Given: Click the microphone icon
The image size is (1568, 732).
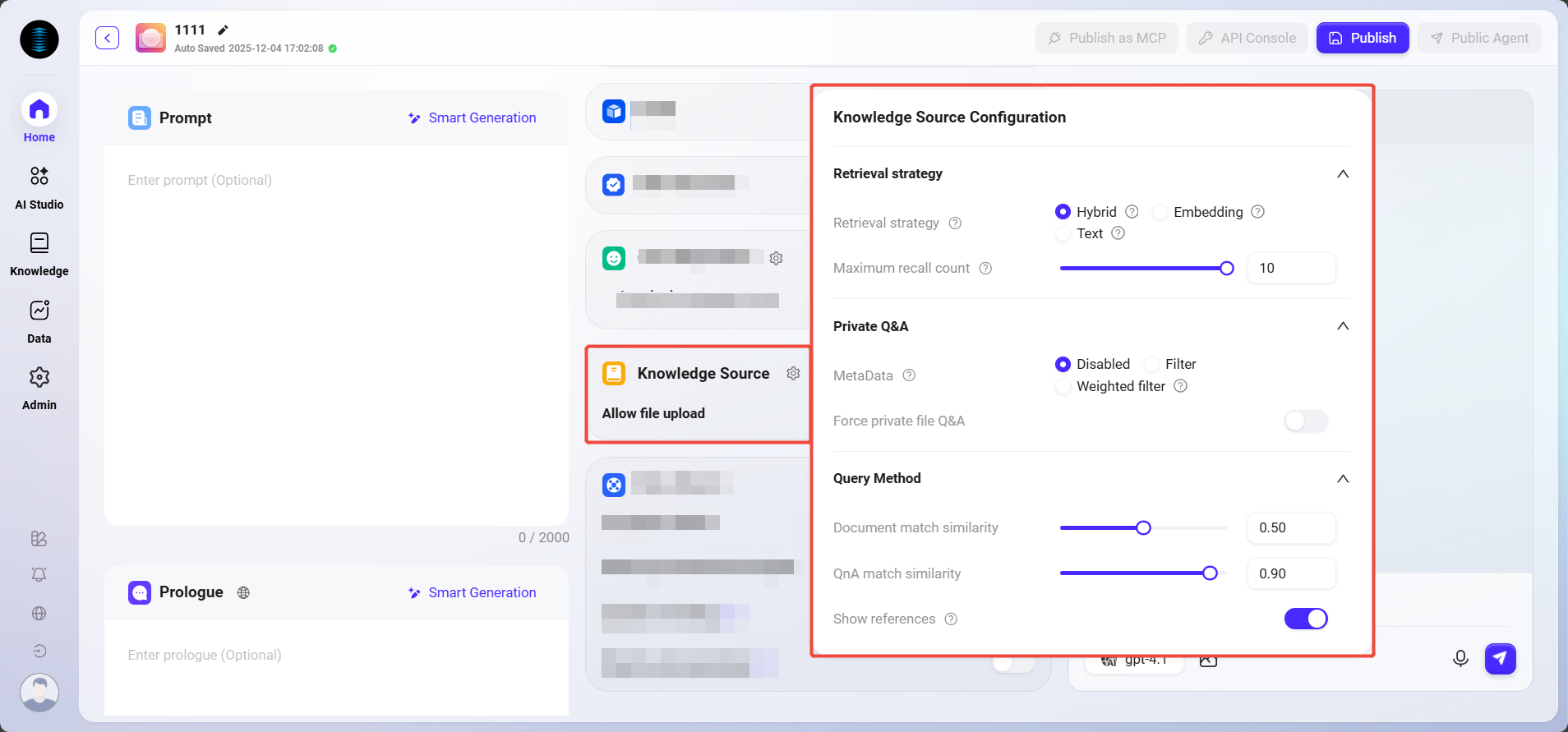Looking at the screenshot, I should (1460, 658).
